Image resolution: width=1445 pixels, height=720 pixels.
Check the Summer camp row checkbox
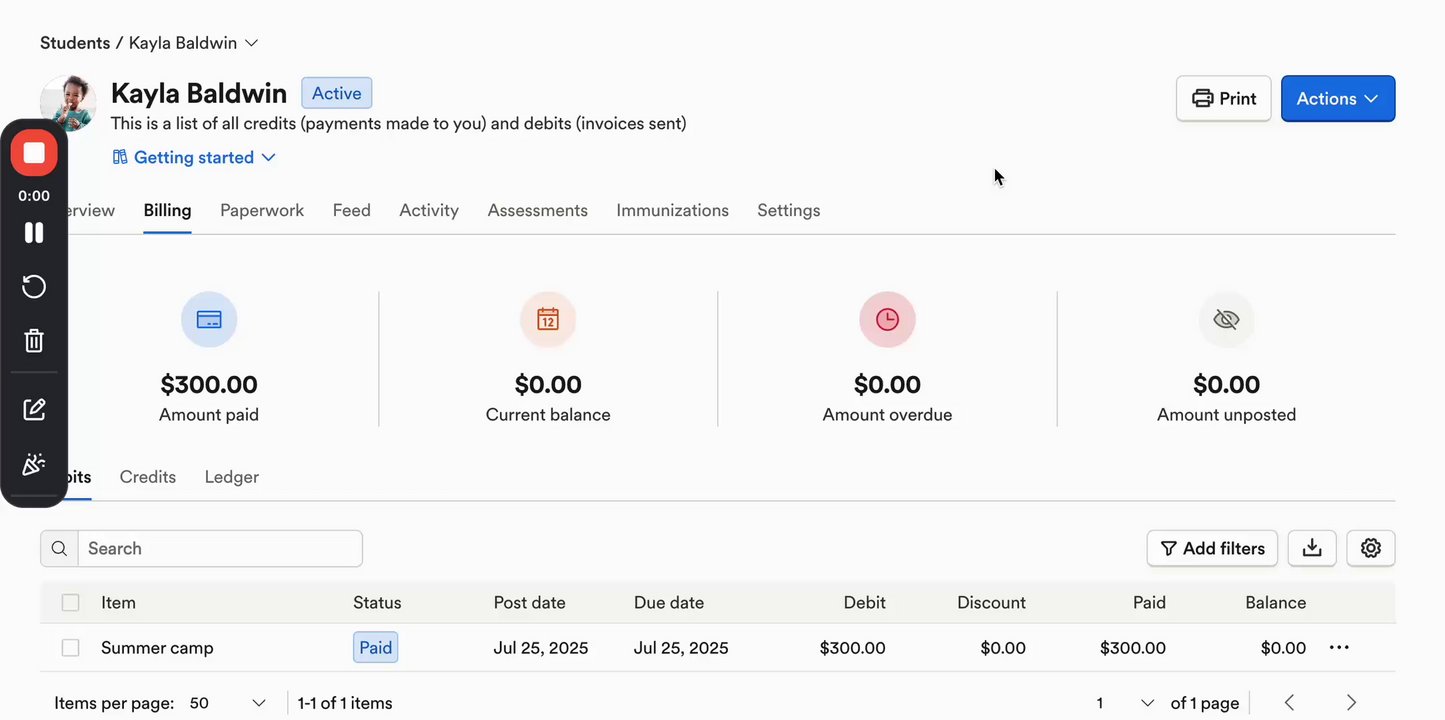(70, 648)
